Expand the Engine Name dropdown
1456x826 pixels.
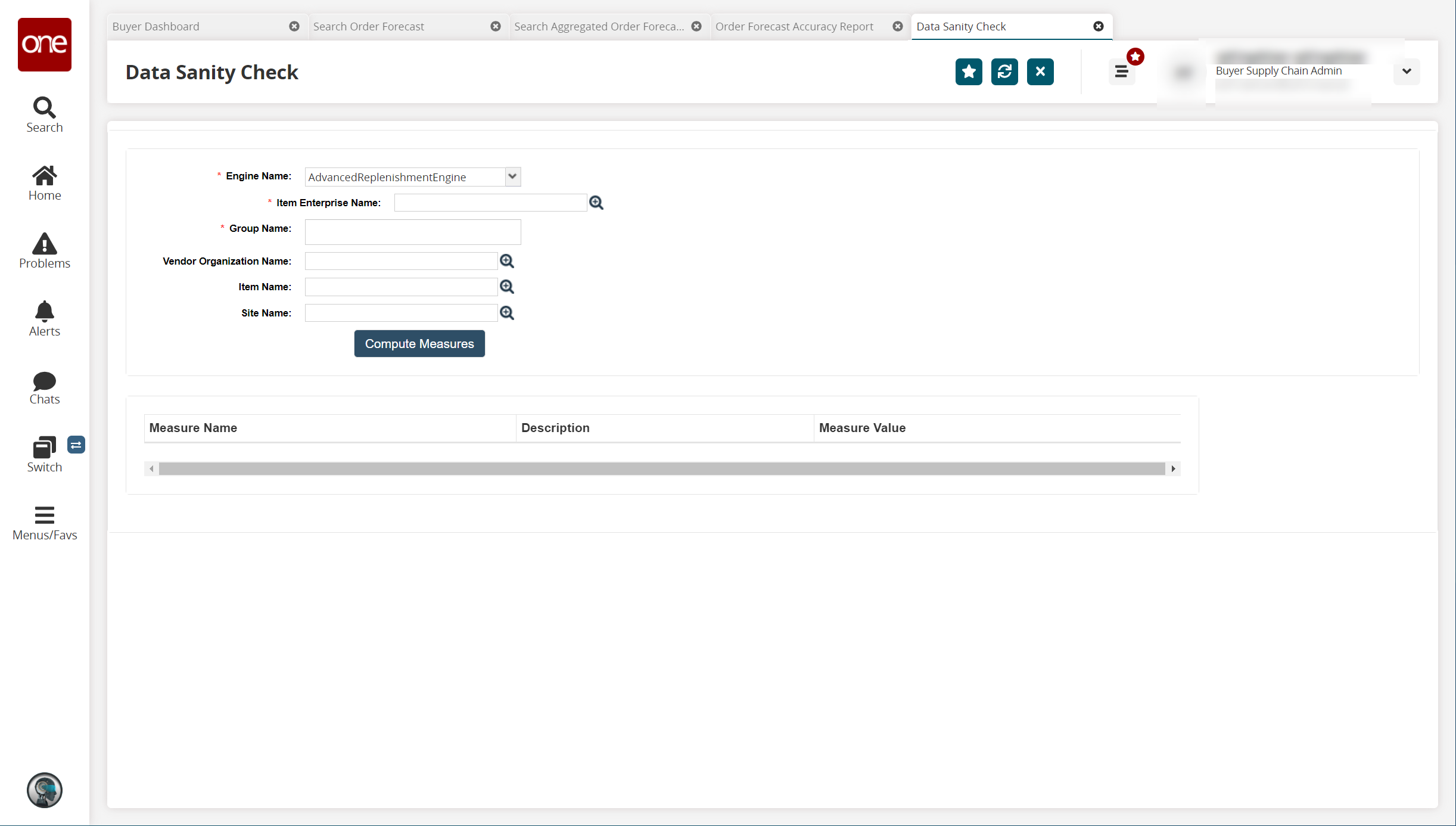(512, 176)
